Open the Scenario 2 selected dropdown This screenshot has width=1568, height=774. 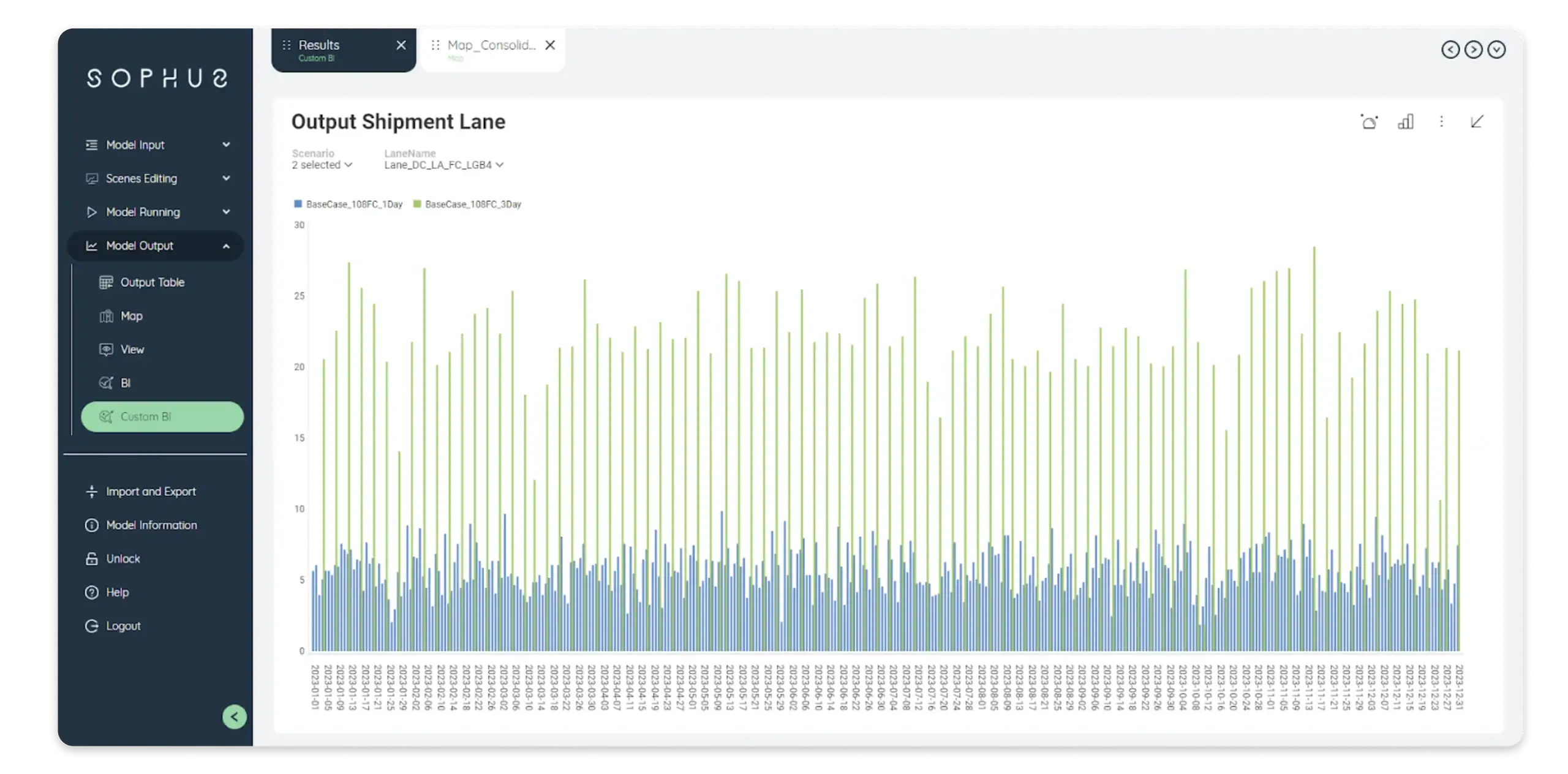click(x=322, y=165)
